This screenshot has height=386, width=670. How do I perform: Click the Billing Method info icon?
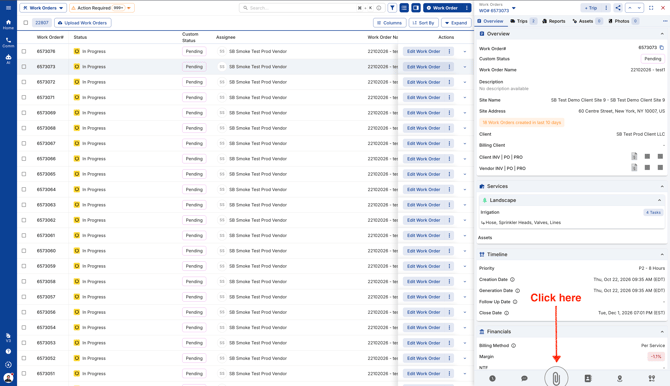click(x=514, y=345)
